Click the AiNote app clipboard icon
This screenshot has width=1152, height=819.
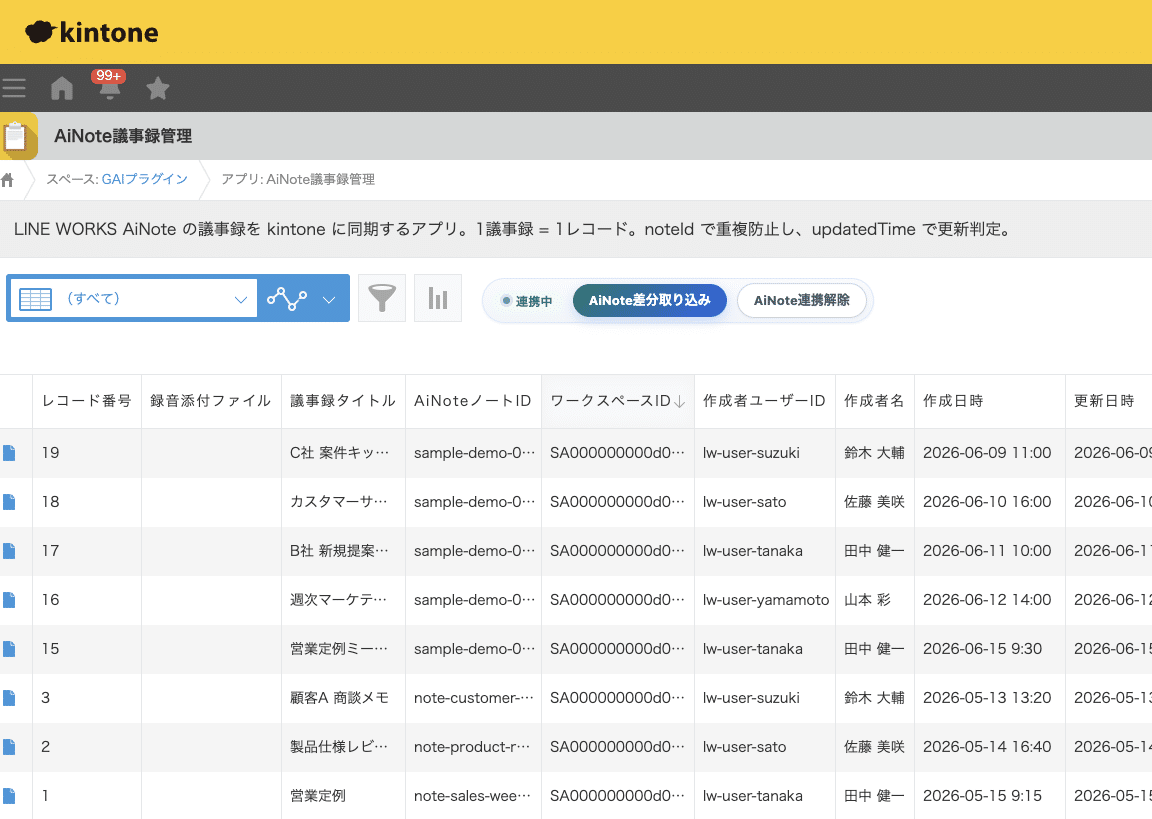pos(18,136)
